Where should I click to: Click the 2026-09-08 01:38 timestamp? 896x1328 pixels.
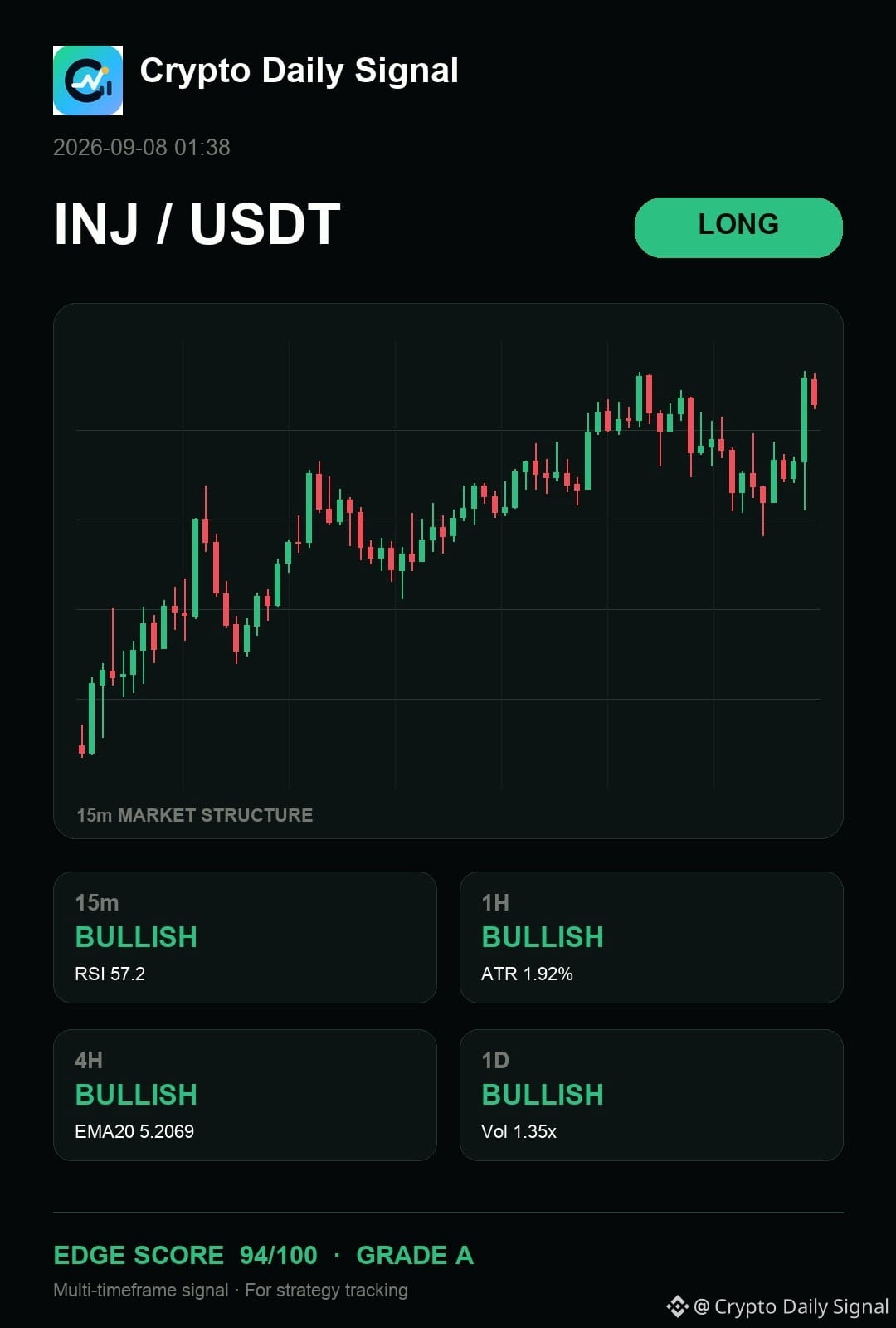click(x=142, y=148)
